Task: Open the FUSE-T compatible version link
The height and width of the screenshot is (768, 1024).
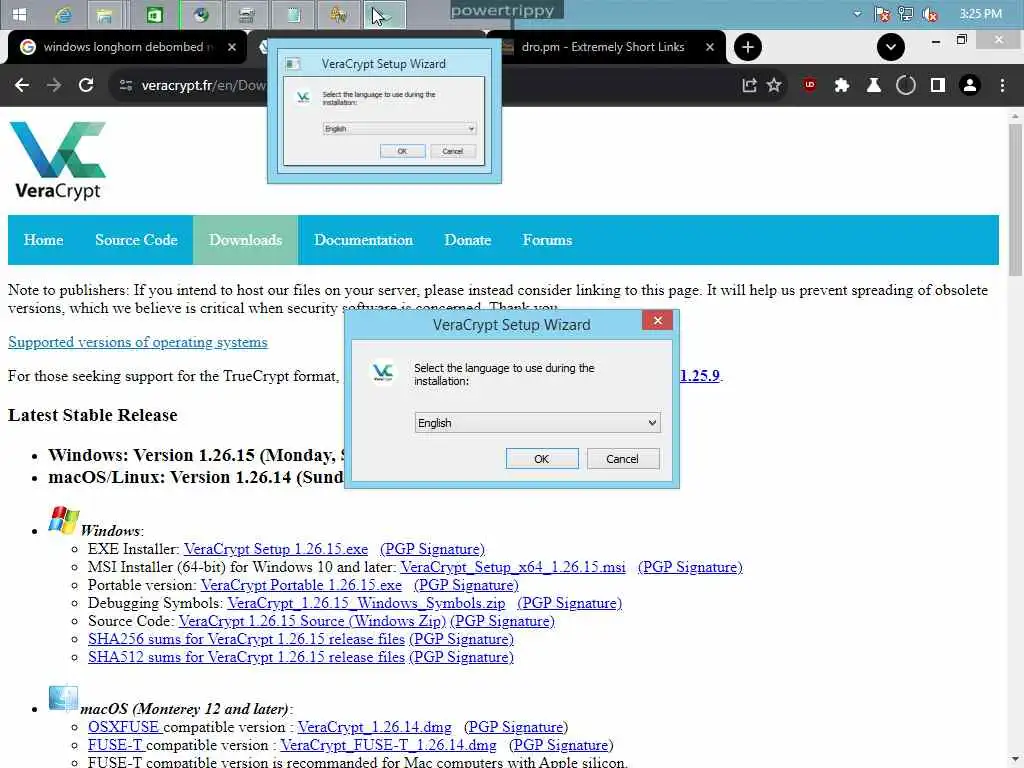Action: 116,744
